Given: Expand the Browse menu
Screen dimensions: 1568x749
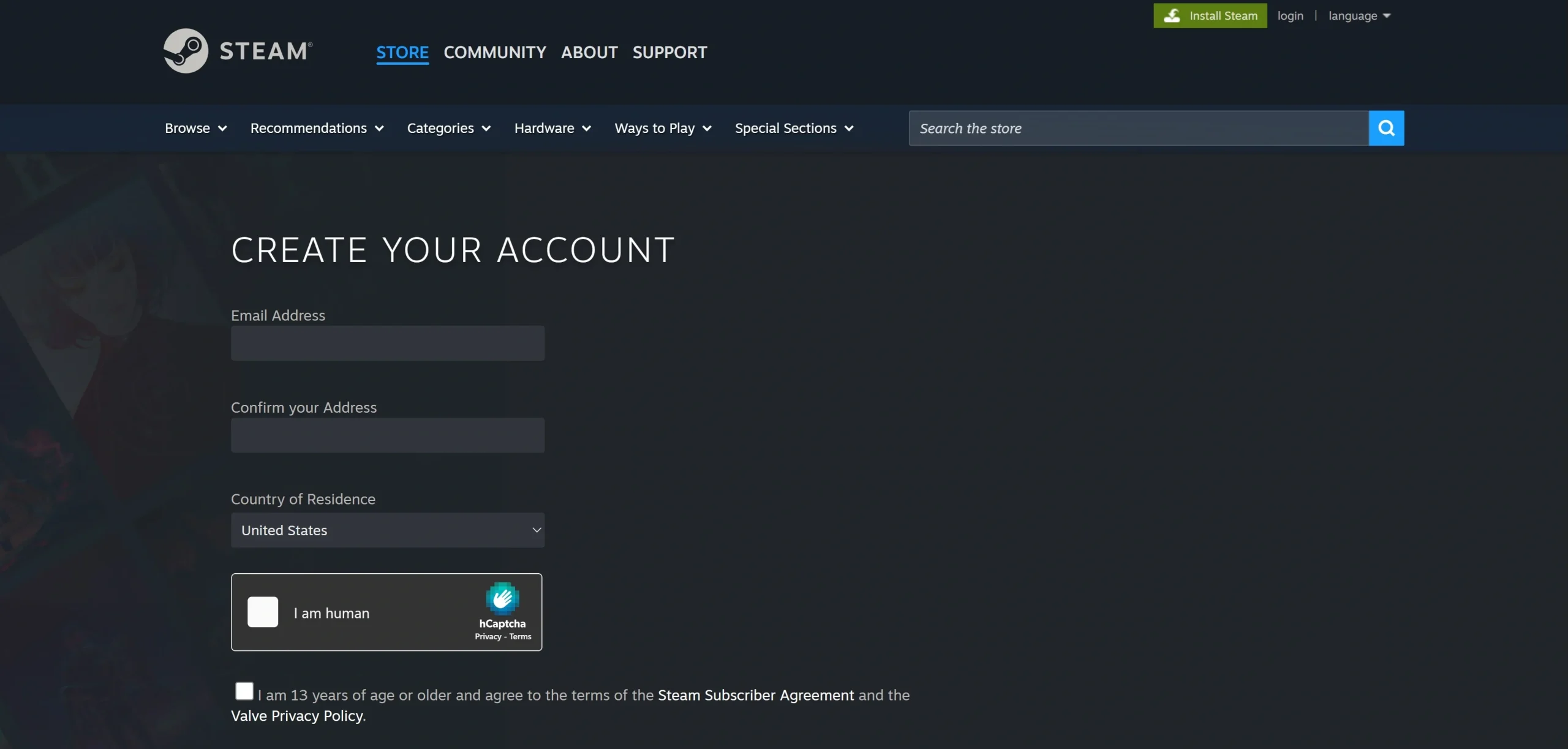Looking at the screenshot, I should coord(195,128).
